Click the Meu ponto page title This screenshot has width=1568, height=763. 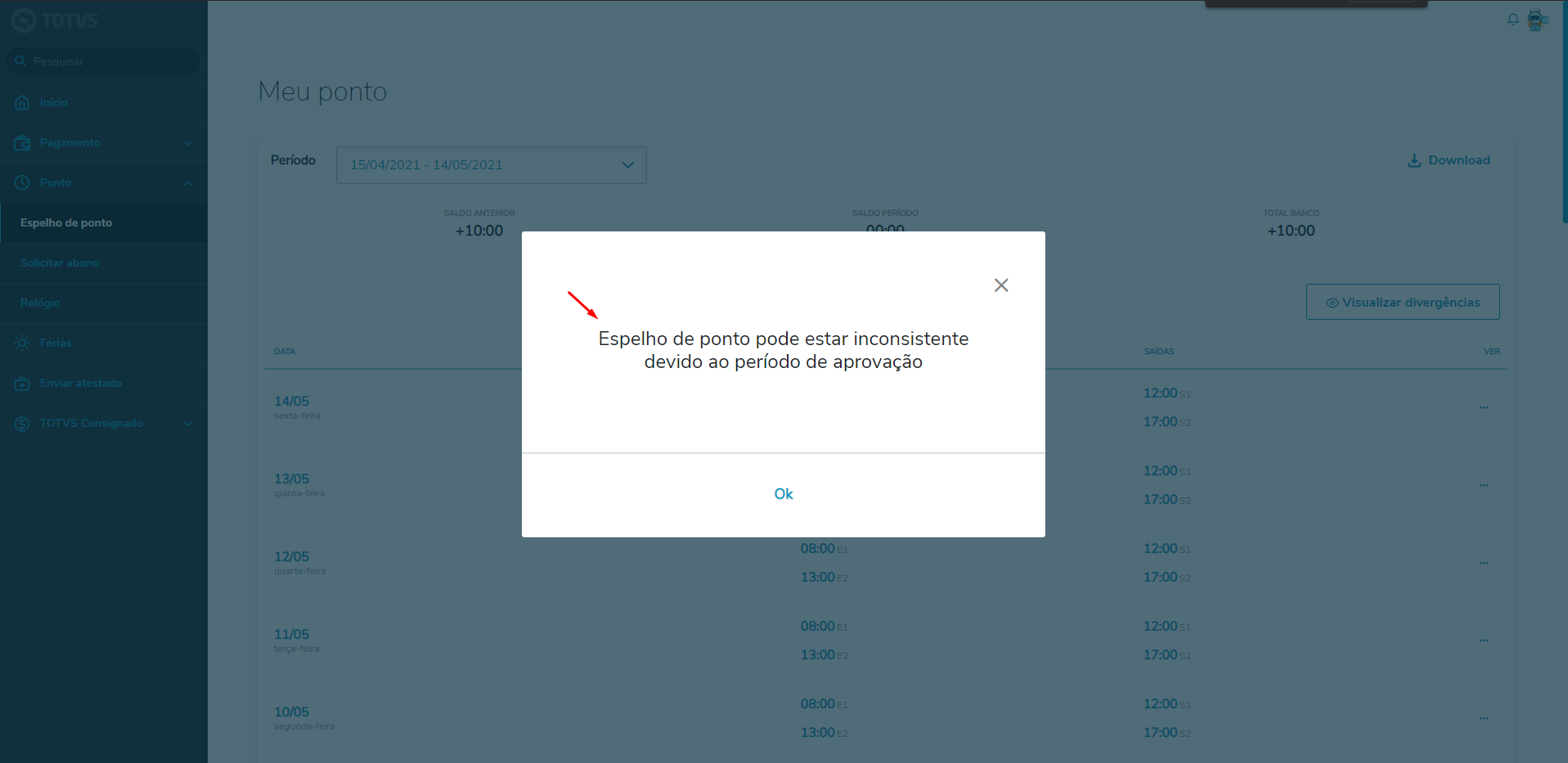(x=322, y=92)
